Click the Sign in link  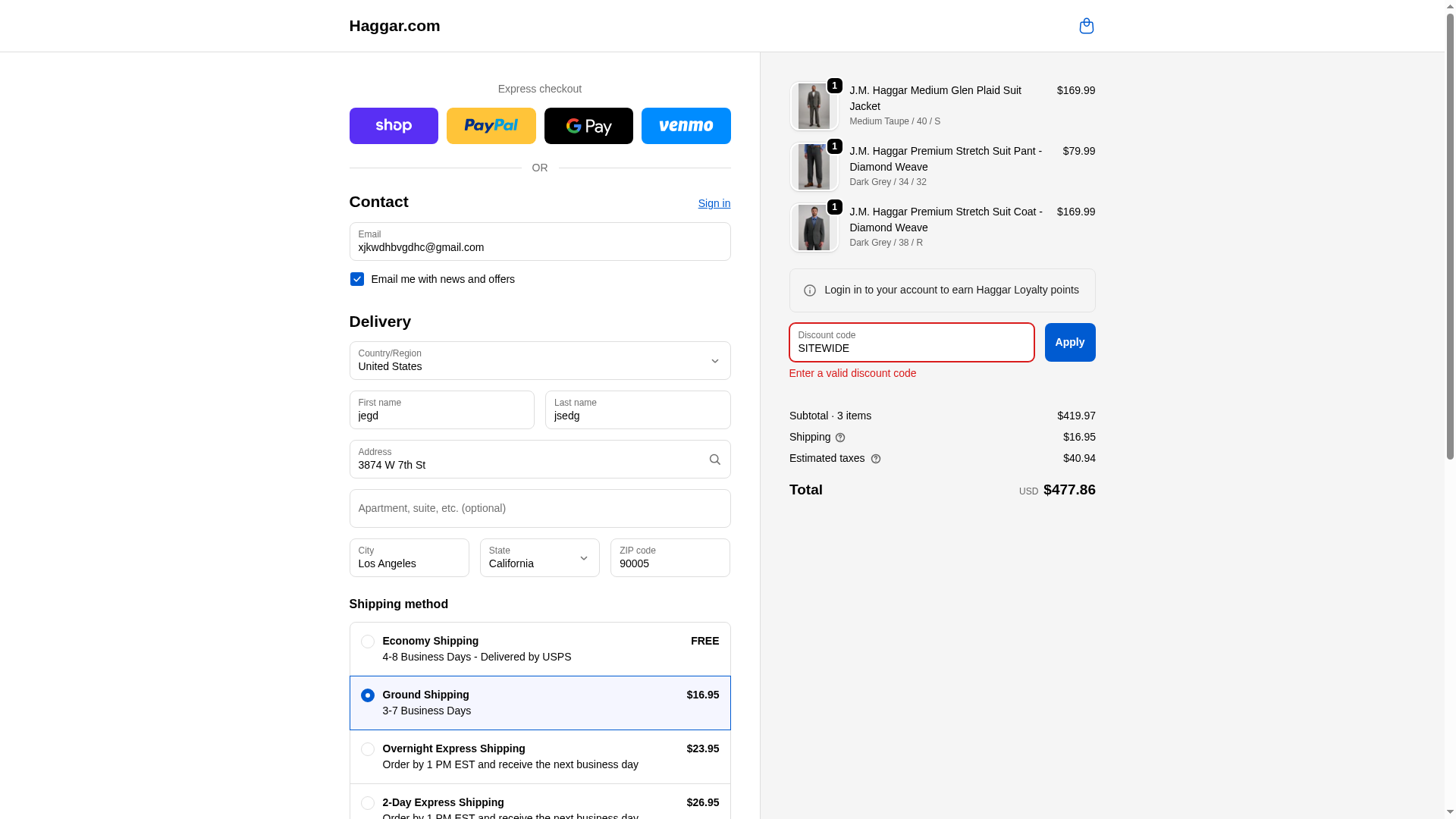pyautogui.click(x=714, y=203)
